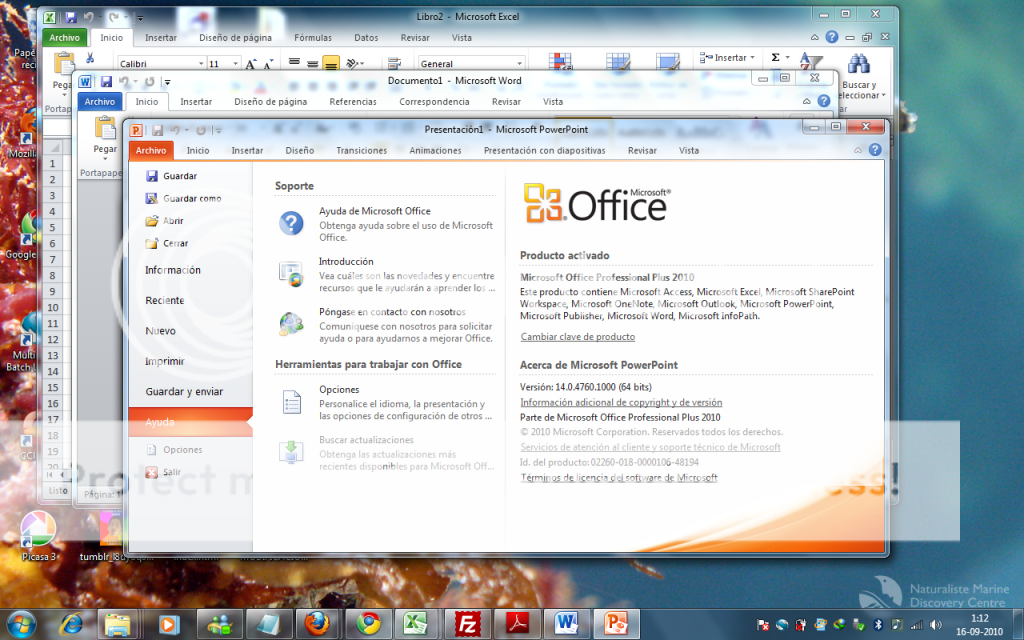Select Guardar y enviar in the Archivo menu
Image resolution: width=1024 pixels, height=640 pixels.
pos(184,392)
